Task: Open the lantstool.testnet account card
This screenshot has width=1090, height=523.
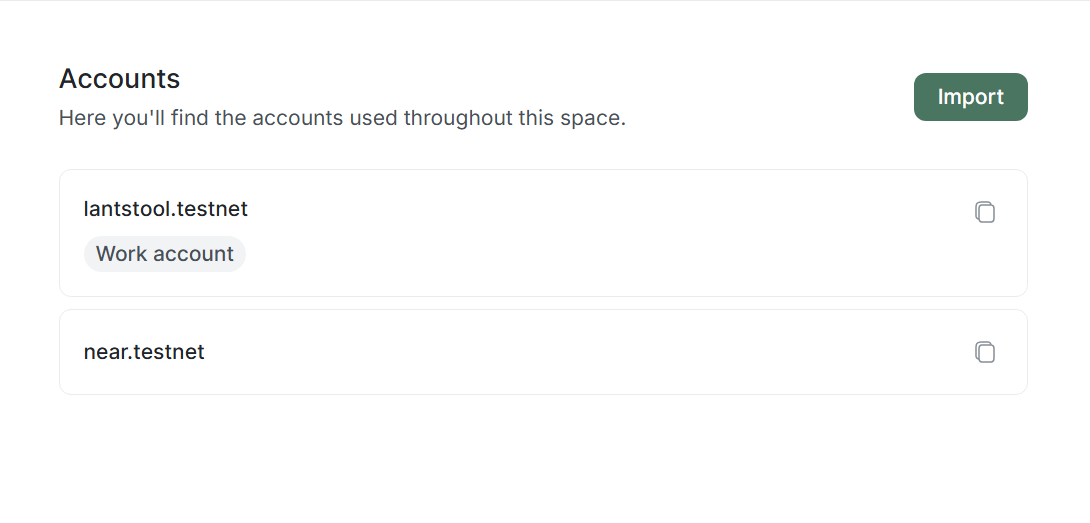Action: tap(600, 233)
